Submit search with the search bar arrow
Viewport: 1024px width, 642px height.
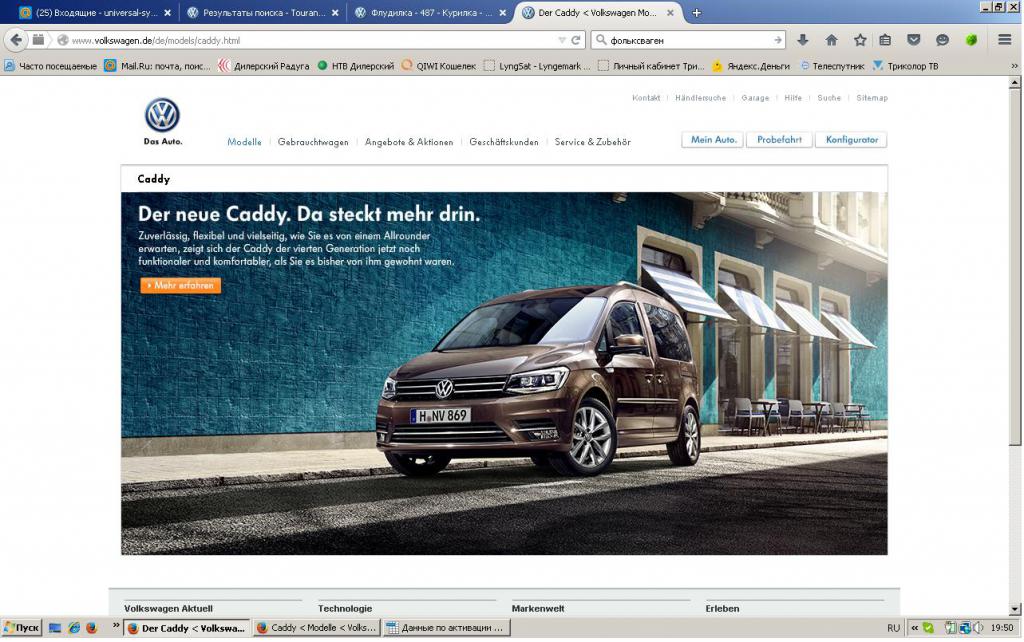coord(777,40)
